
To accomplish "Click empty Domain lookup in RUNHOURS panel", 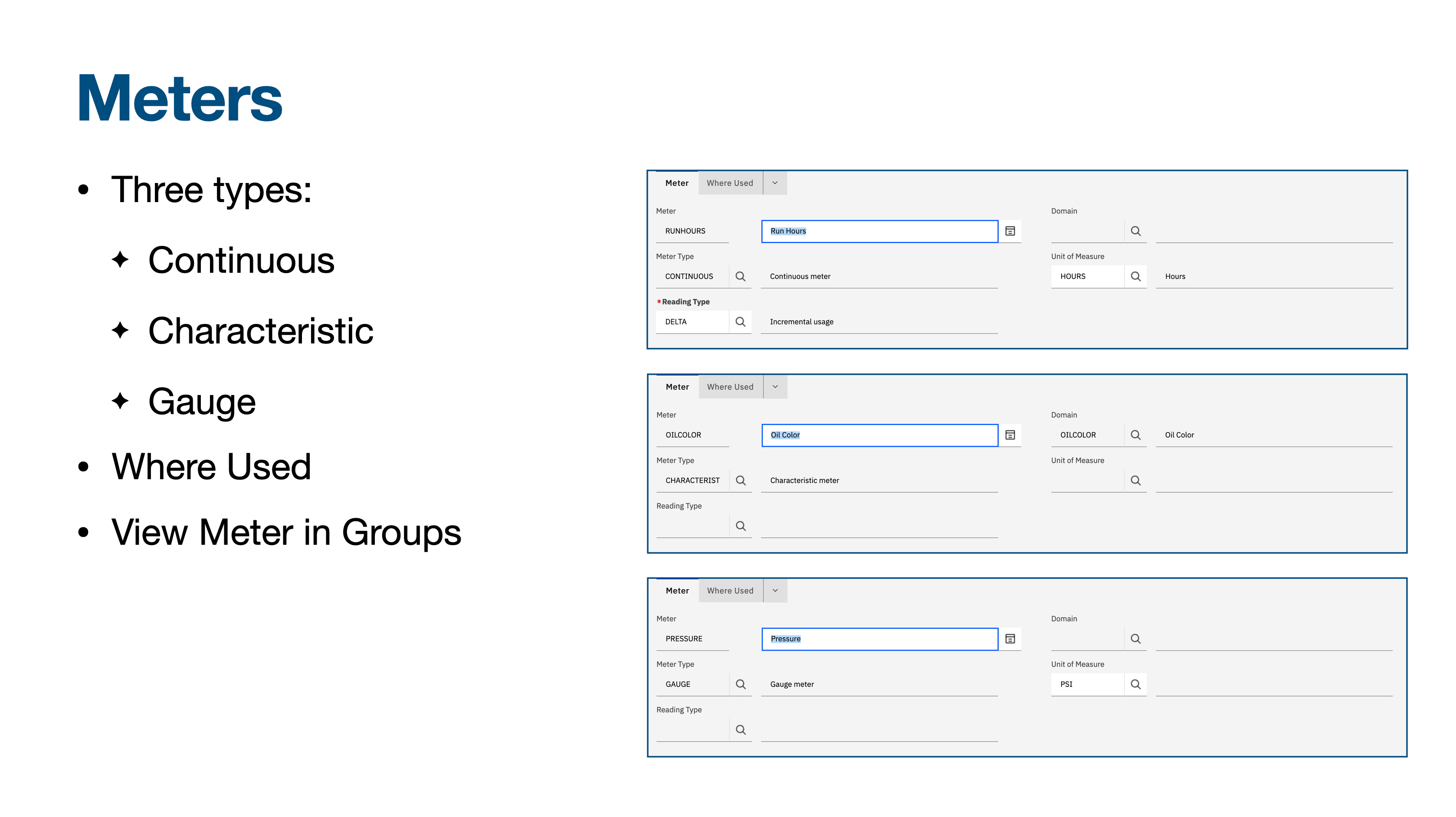I will (1135, 231).
